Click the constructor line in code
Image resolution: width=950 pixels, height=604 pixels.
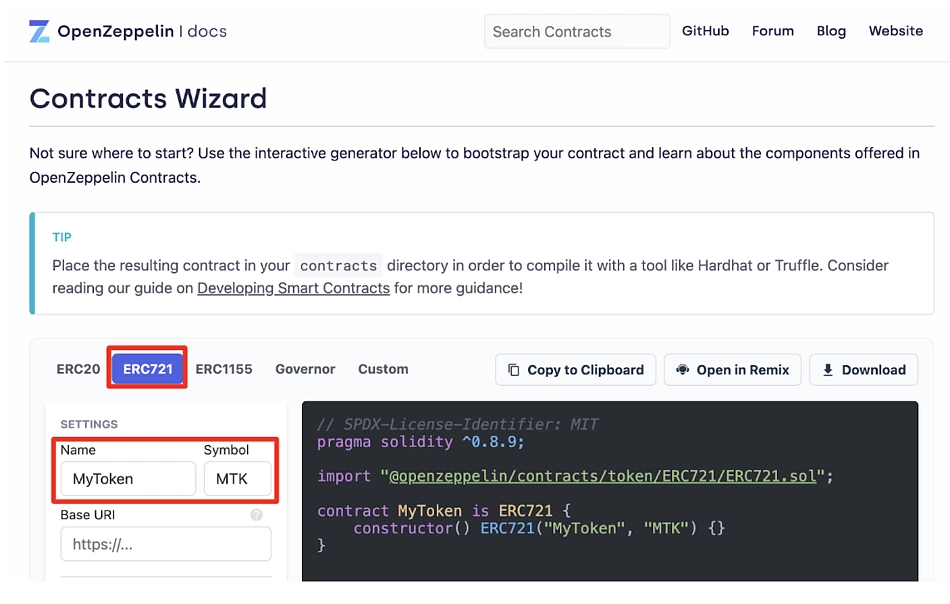click(539, 528)
